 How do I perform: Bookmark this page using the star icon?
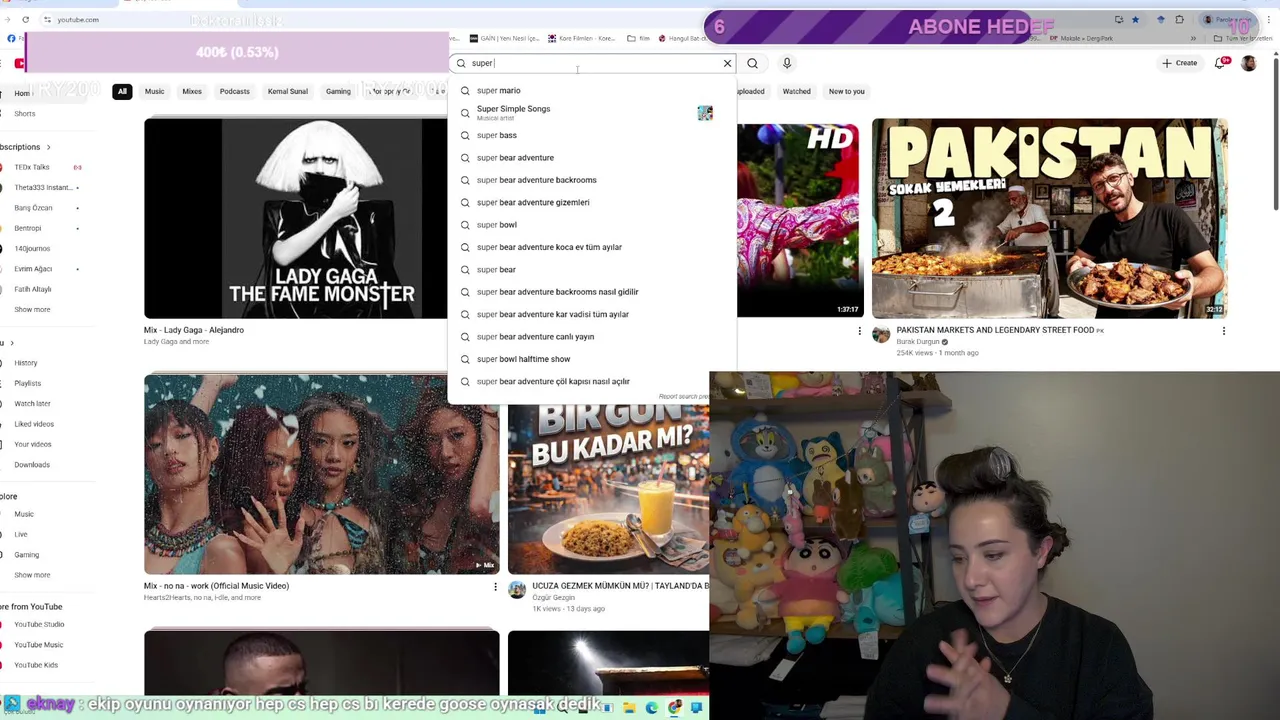[1135, 19]
